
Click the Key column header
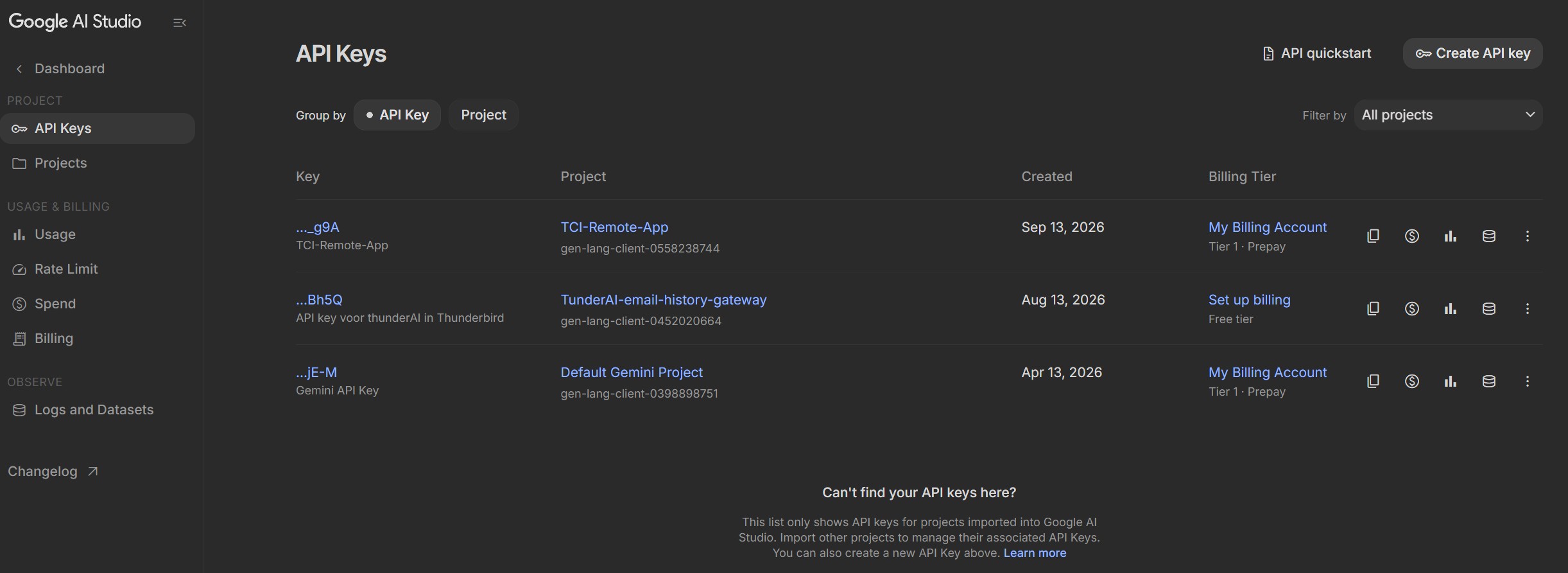[307, 177]
